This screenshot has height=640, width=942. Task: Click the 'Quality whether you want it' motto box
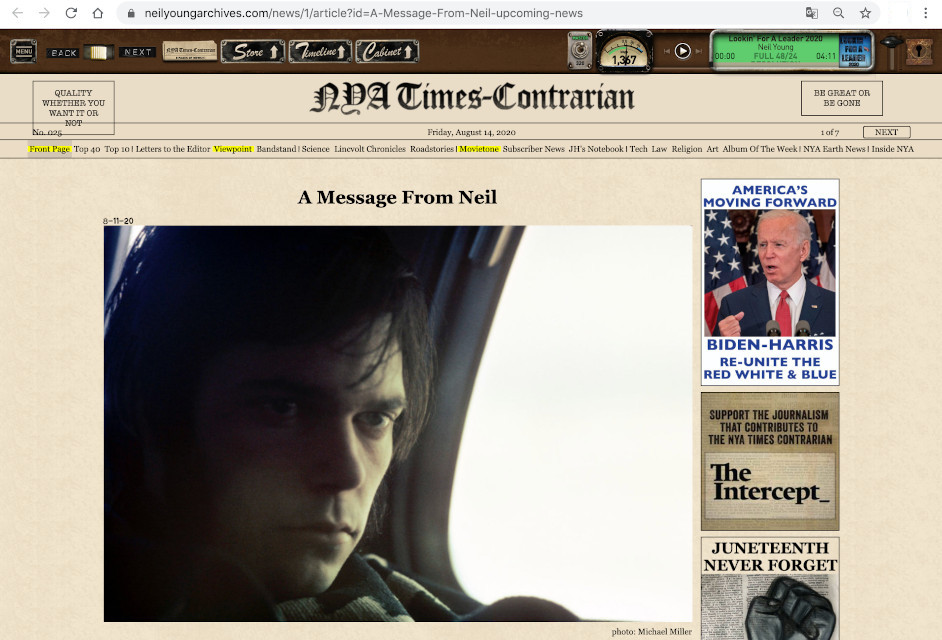73,108
